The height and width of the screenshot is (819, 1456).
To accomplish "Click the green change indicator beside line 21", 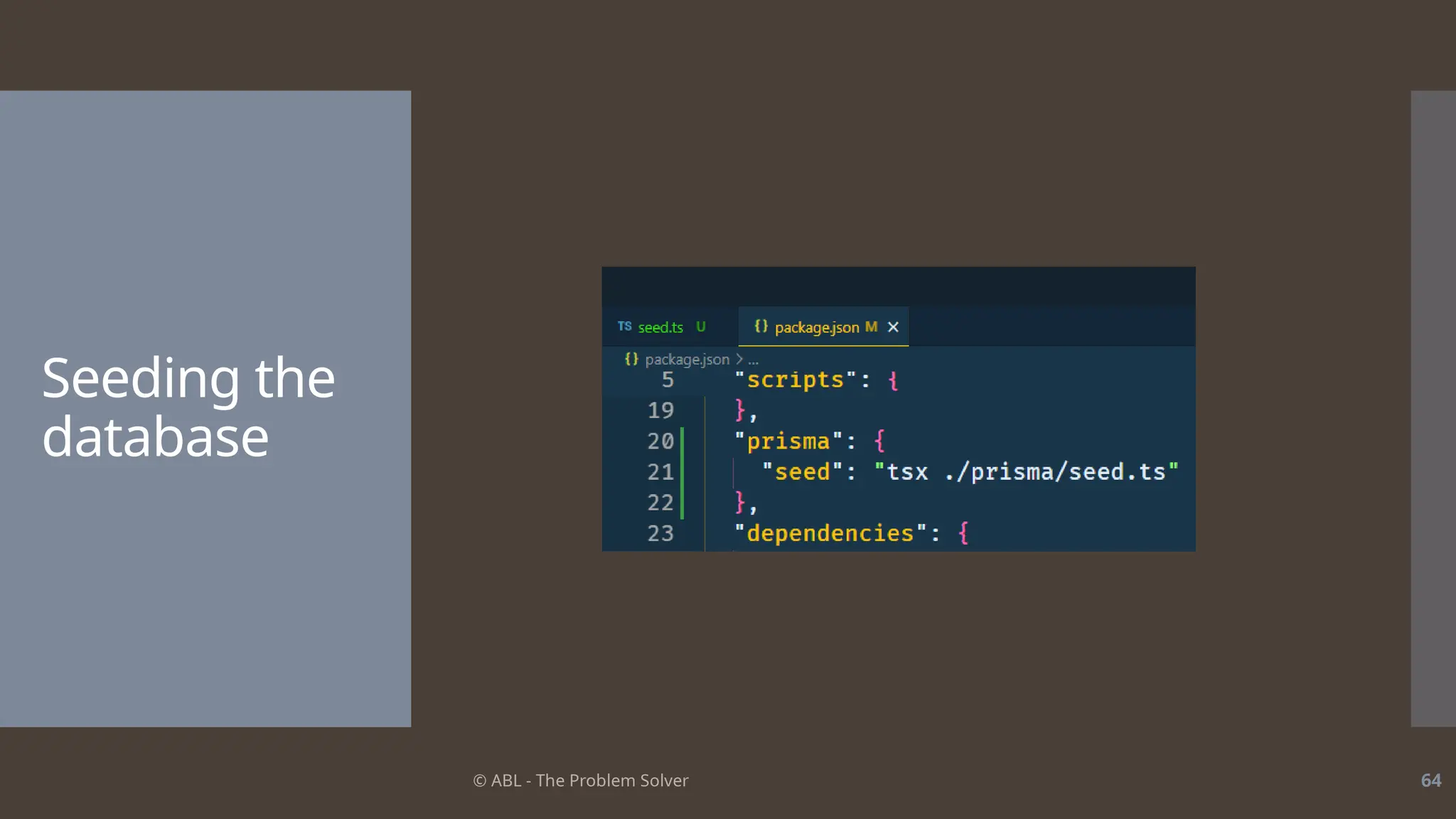I will tap(682, 472).
